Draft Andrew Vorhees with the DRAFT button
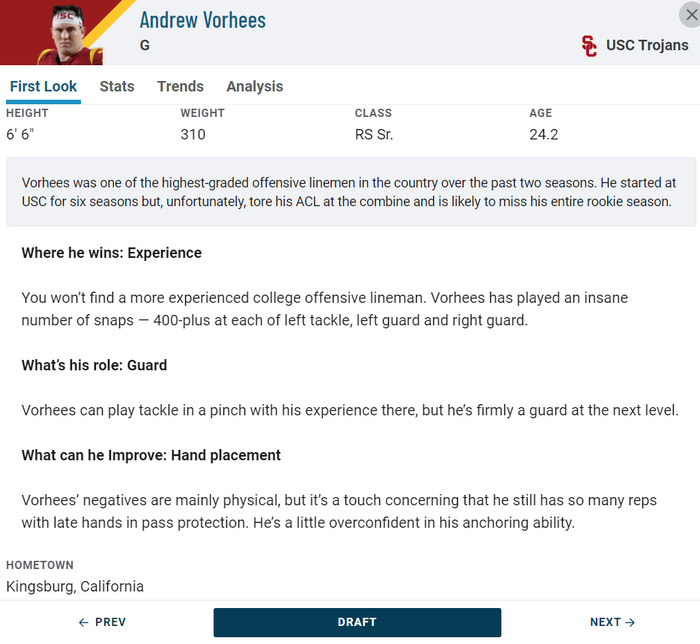 pos(357,622)
